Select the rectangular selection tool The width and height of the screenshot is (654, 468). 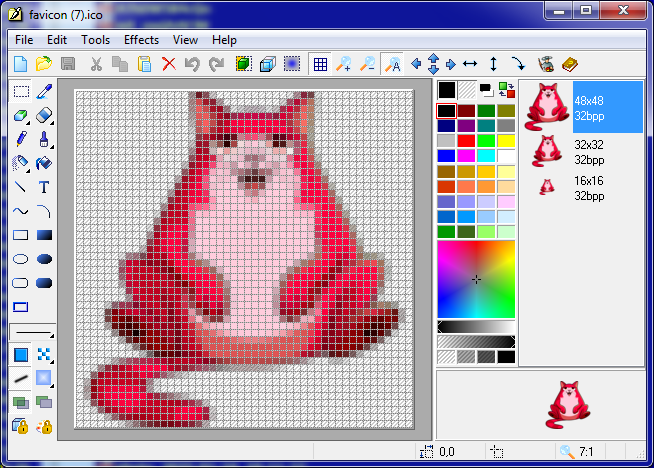coord(20,91)
